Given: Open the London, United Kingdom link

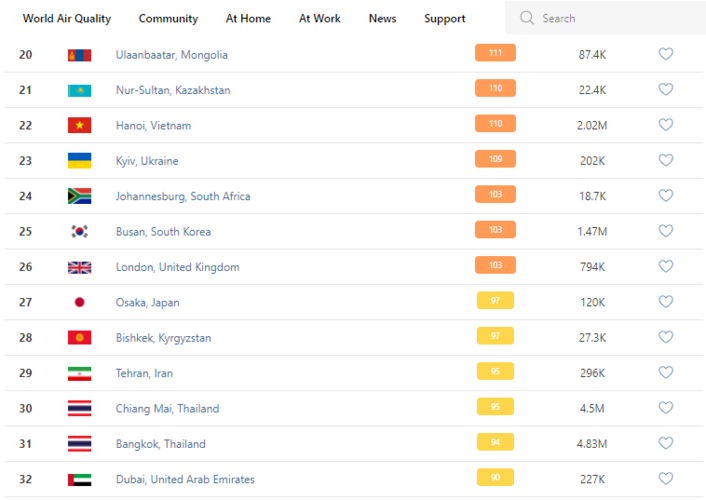Looking at the screenshot, I should tap(177, 267).
